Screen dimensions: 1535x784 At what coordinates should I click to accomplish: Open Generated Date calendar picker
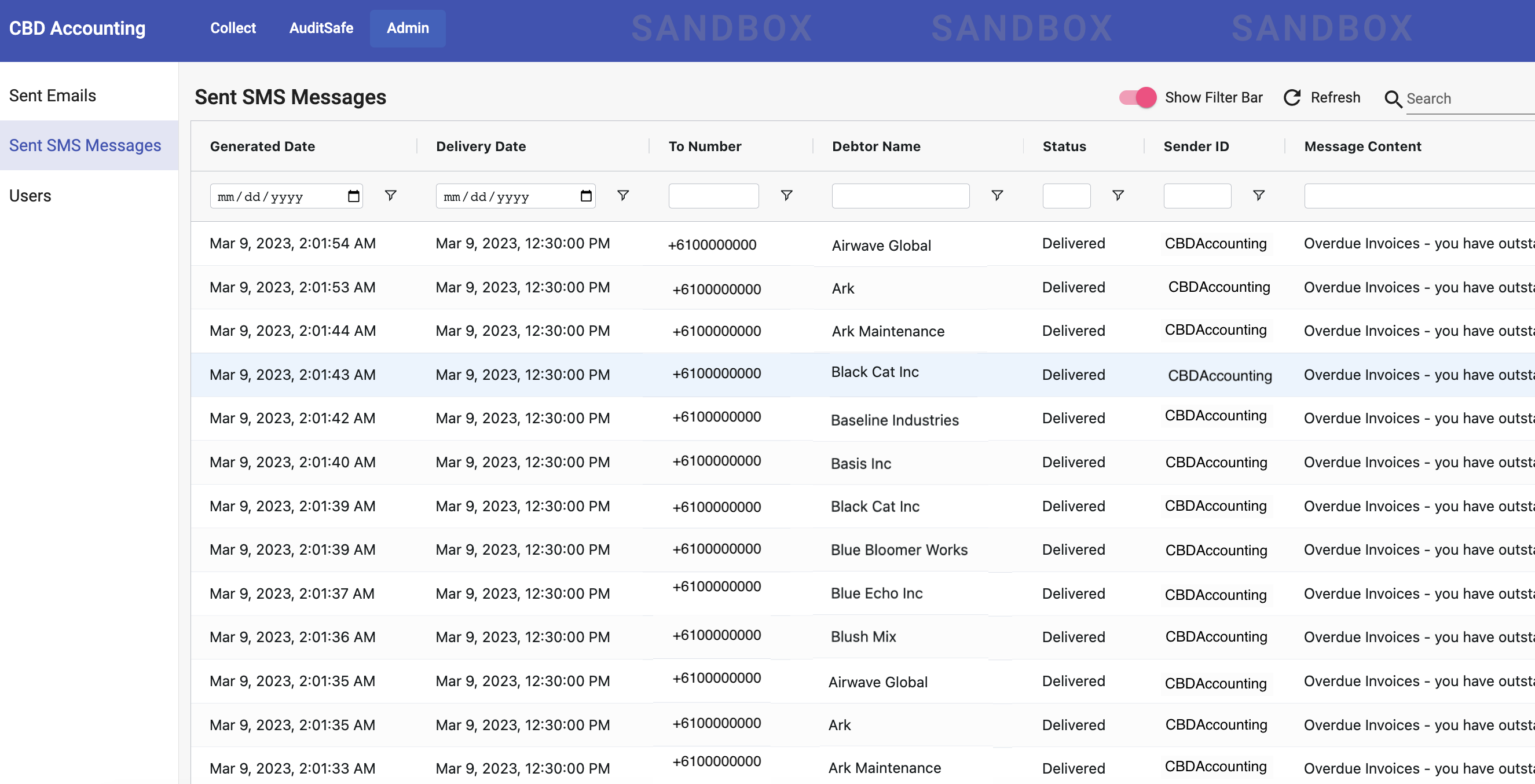(x=353, y=196)
